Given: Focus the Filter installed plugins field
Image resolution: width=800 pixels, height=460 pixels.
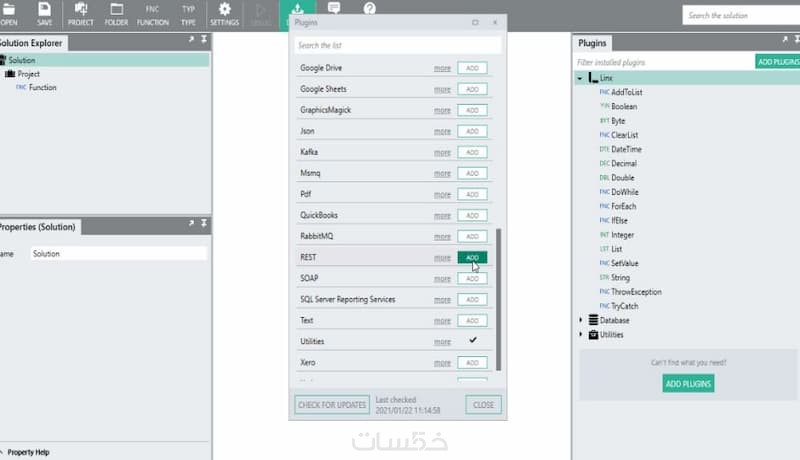Looking at the screenshot, I should point(664,62).
